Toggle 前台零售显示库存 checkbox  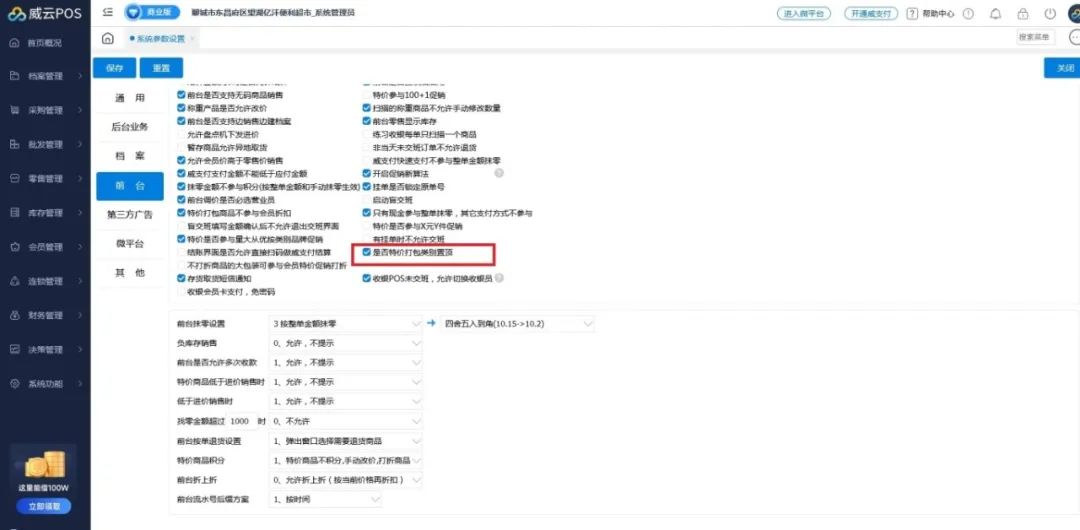367,121
